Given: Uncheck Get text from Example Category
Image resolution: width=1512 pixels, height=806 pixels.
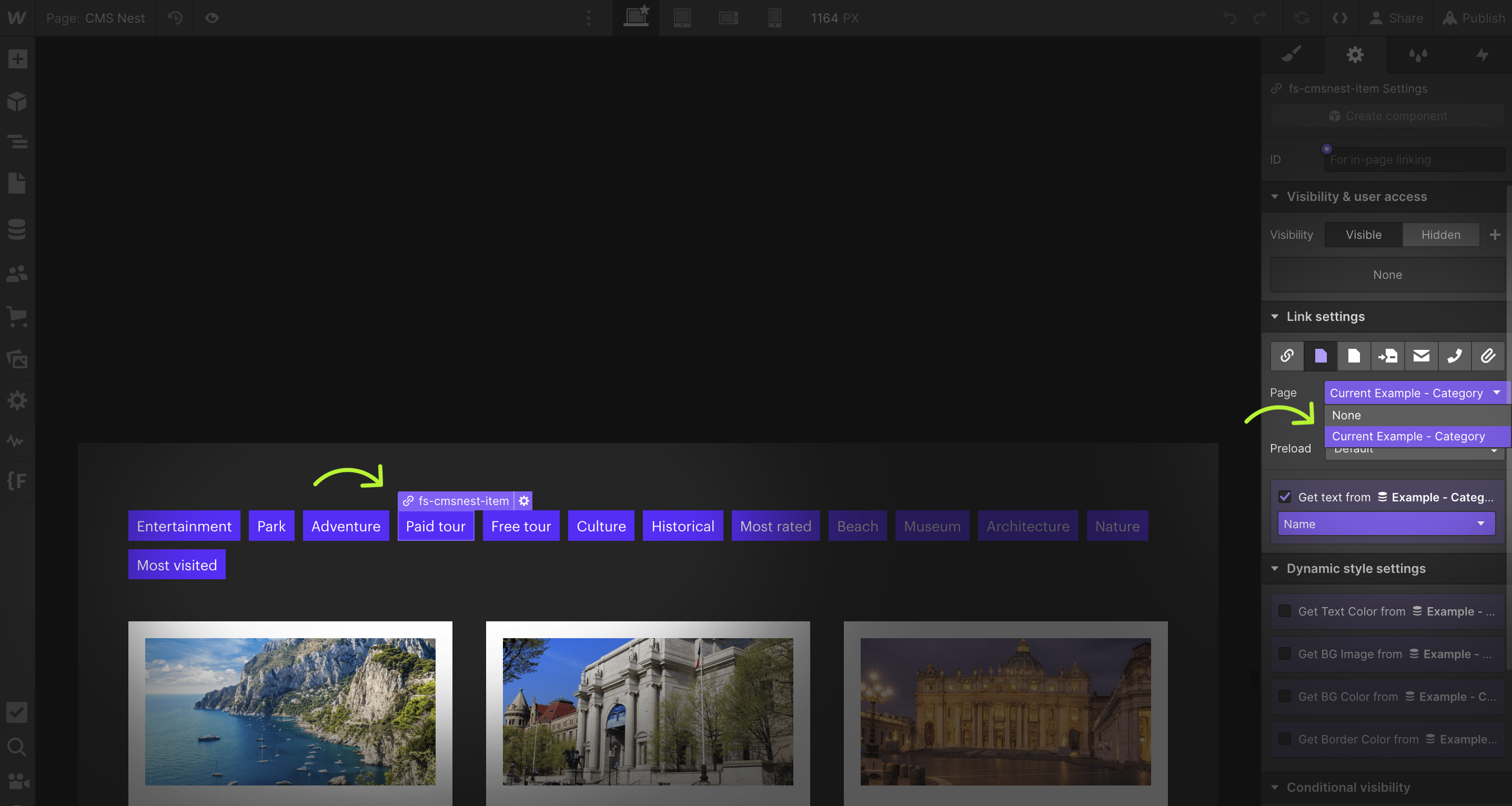Looking at the screenshot, I should tap(1284, 497).
